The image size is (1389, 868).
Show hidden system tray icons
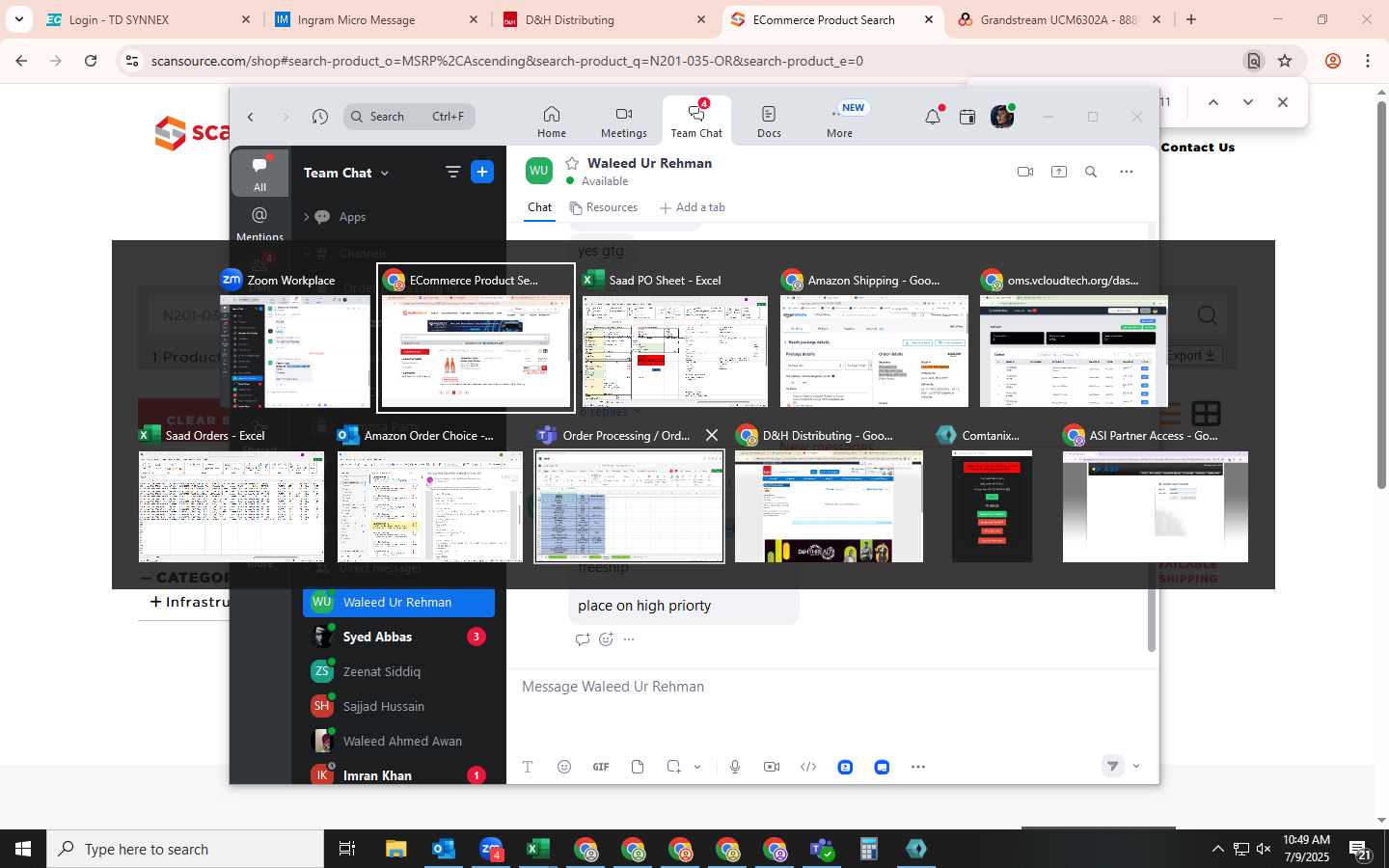(x=1217, y=849)
